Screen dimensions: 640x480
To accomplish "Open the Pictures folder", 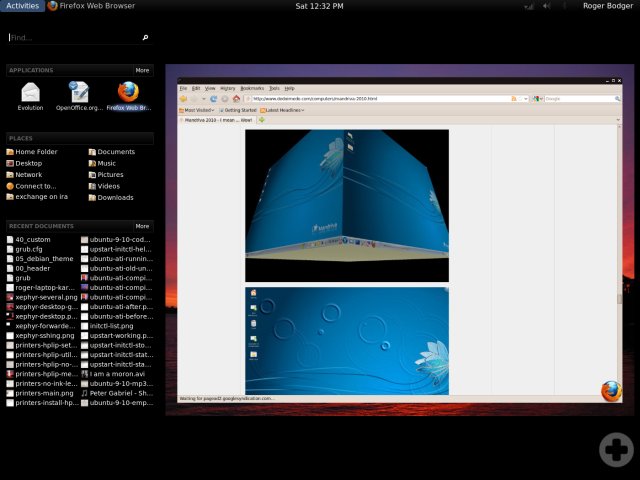I will tap(110, 175).
